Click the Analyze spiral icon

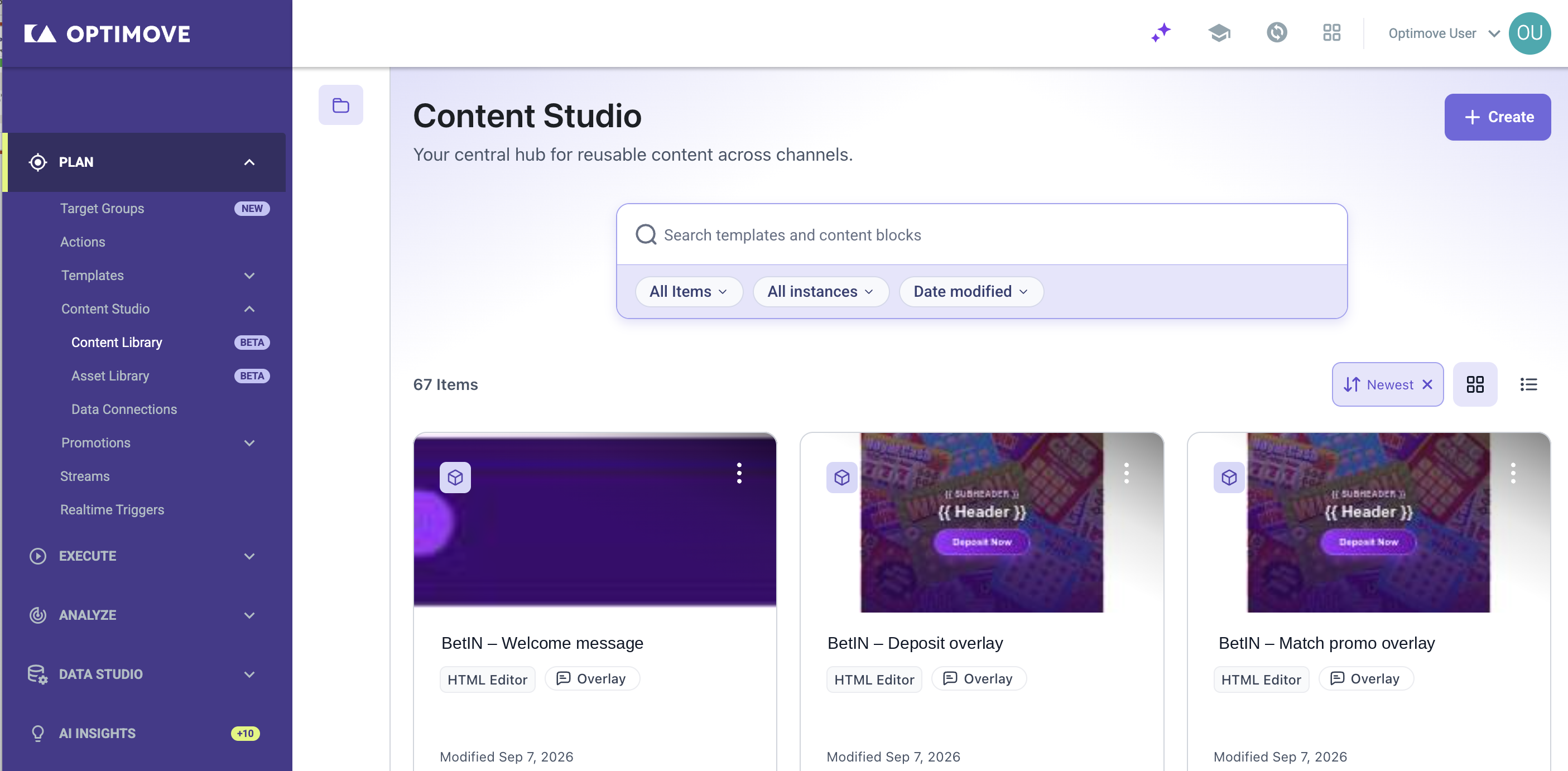pos(38,615)
